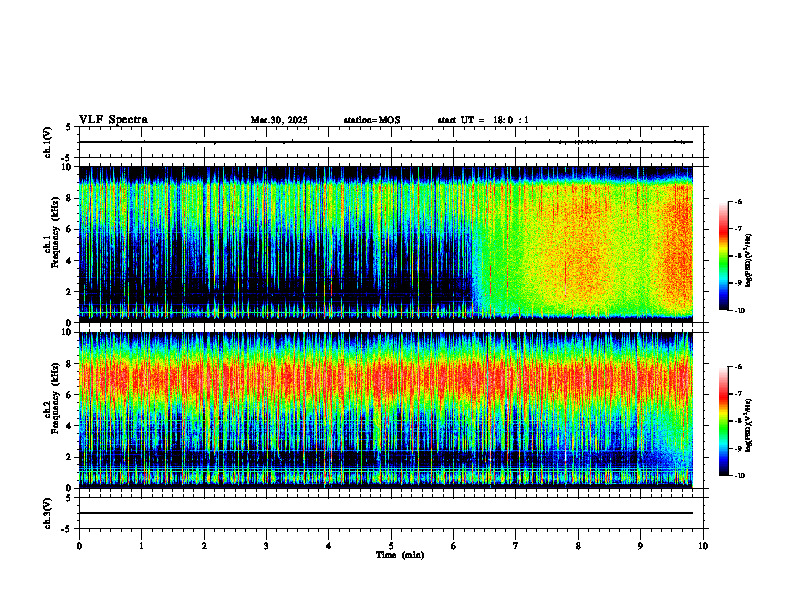
Task: Click the ch.3 voltage waveform trace
Action: [386, 513]
